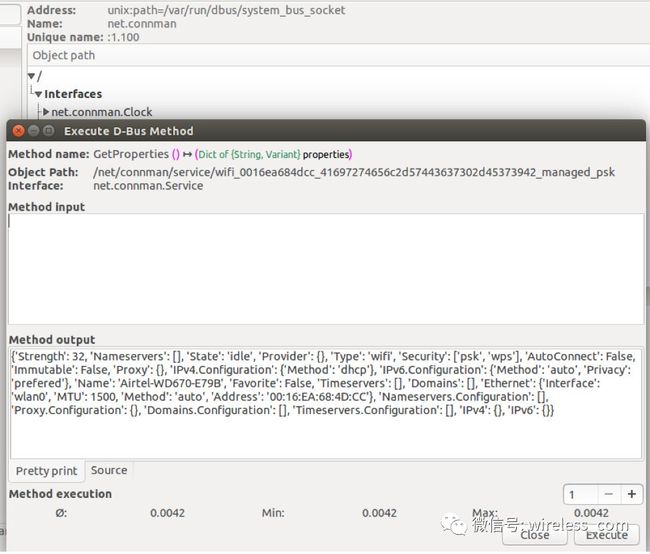Click the Close button
This screenshot has width=650, height=554.
click(535, 535)
